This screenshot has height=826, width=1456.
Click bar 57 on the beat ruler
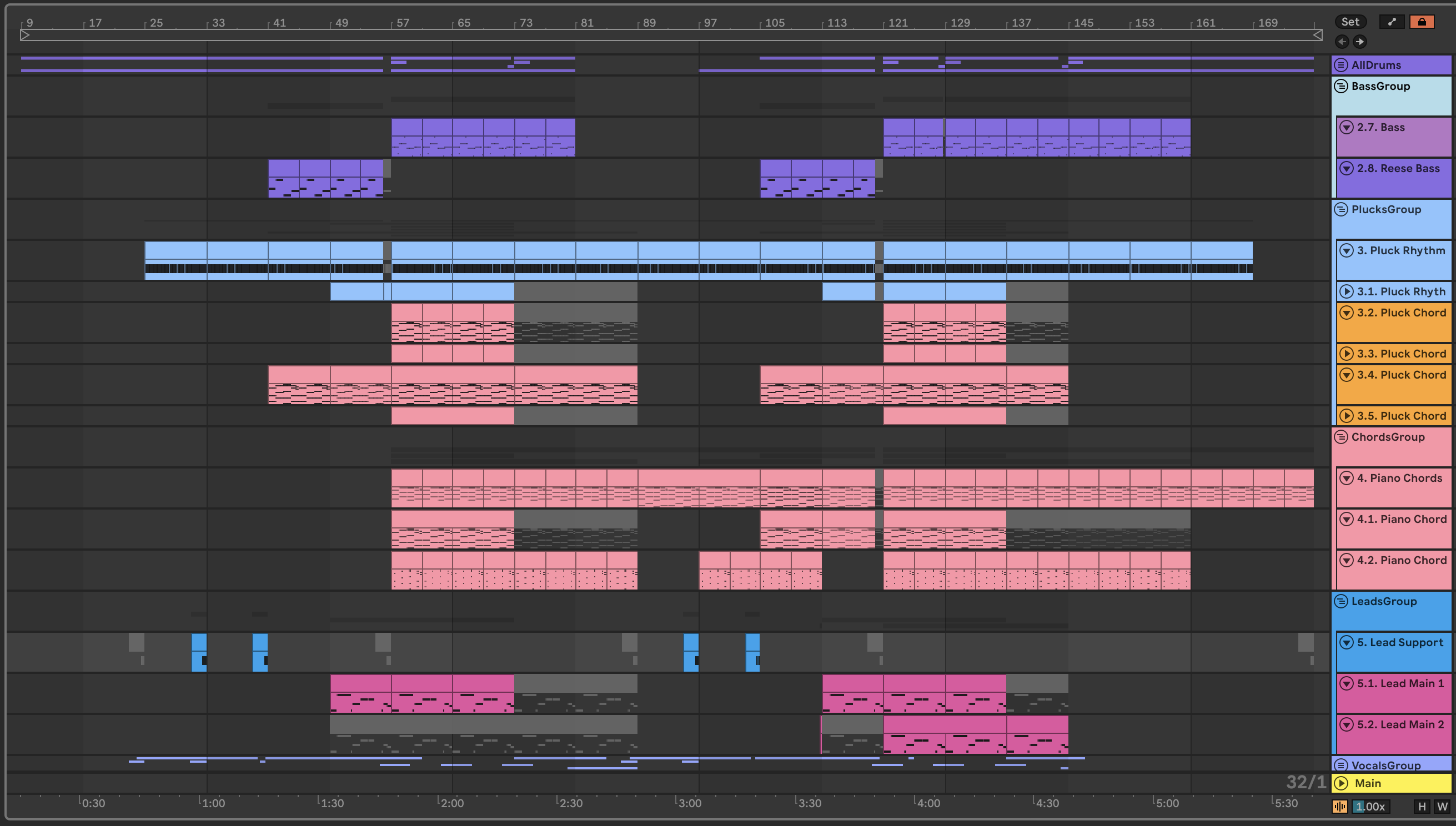tap(401, 23)
